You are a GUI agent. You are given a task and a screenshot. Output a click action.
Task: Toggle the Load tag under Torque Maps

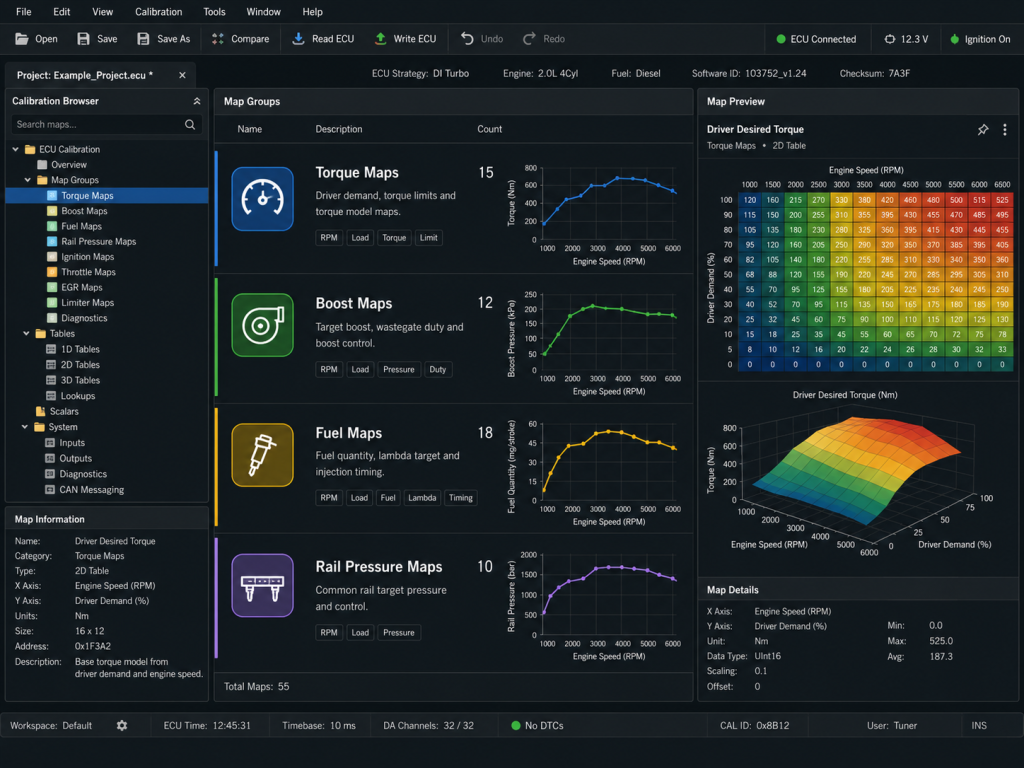(360, 238)
